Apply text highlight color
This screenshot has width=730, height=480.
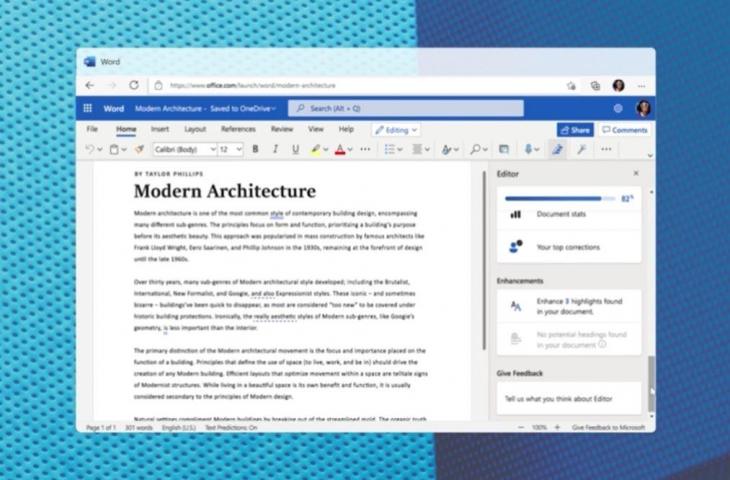[x=316, y=149]
